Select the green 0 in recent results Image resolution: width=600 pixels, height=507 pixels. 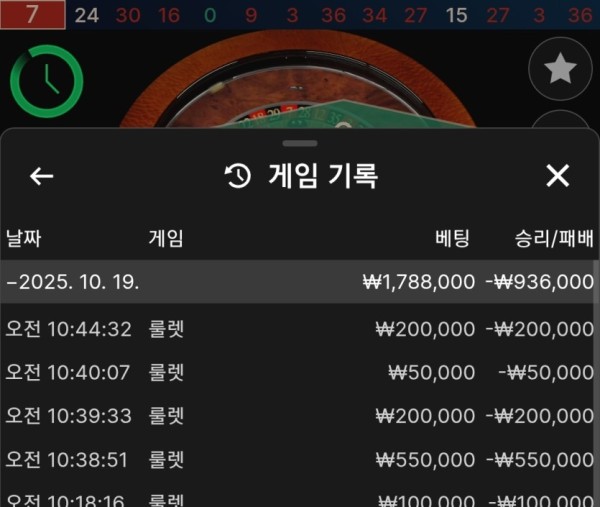click(210, 16)
